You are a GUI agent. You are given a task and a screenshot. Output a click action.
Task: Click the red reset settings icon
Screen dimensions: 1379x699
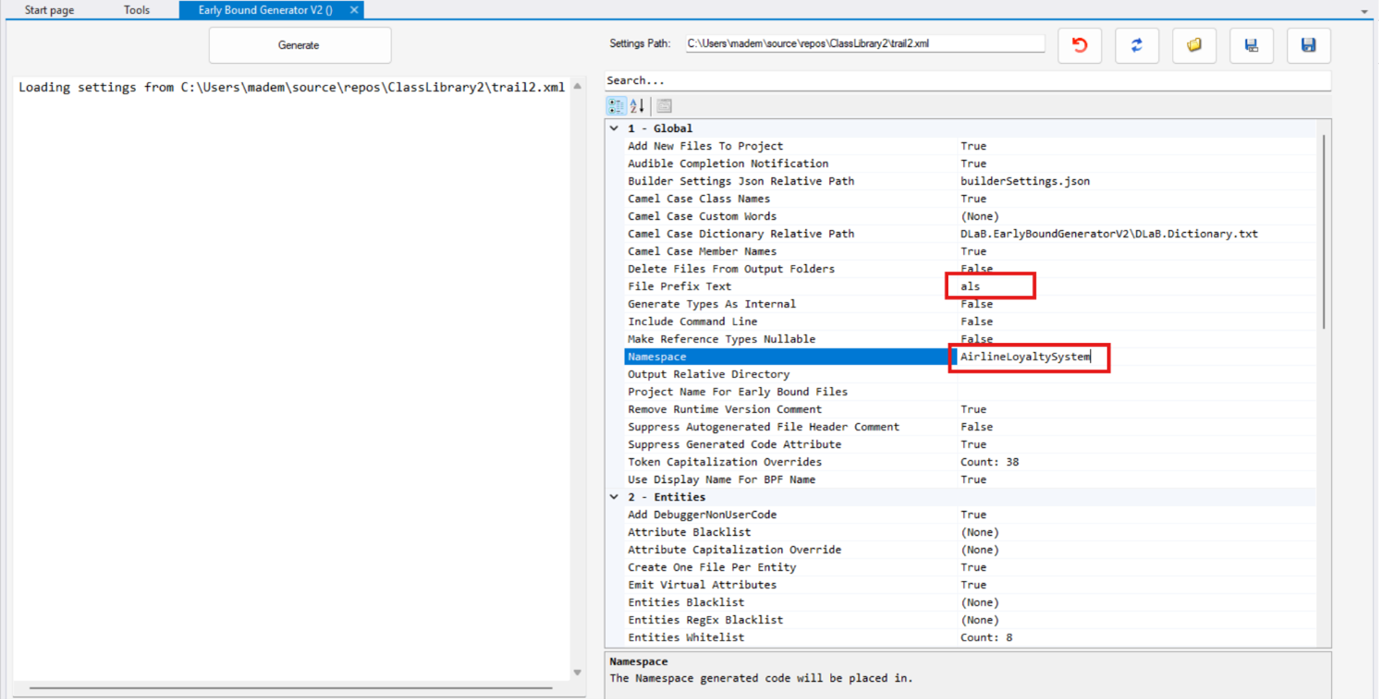[1079, 45]
